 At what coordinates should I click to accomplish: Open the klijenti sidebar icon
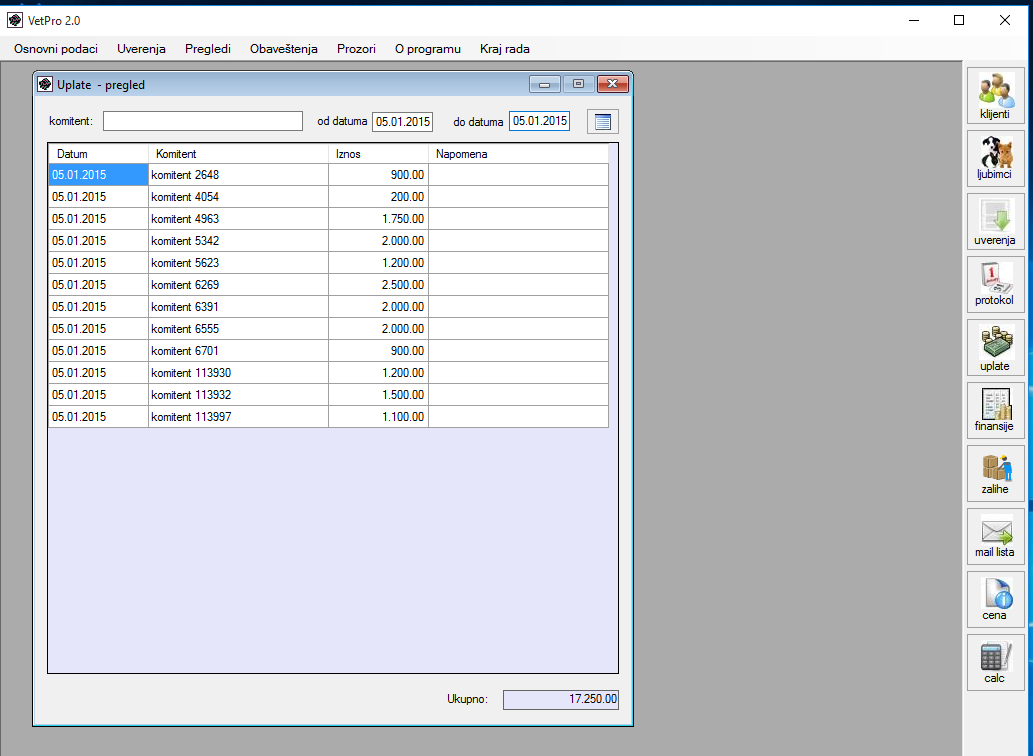995,97
